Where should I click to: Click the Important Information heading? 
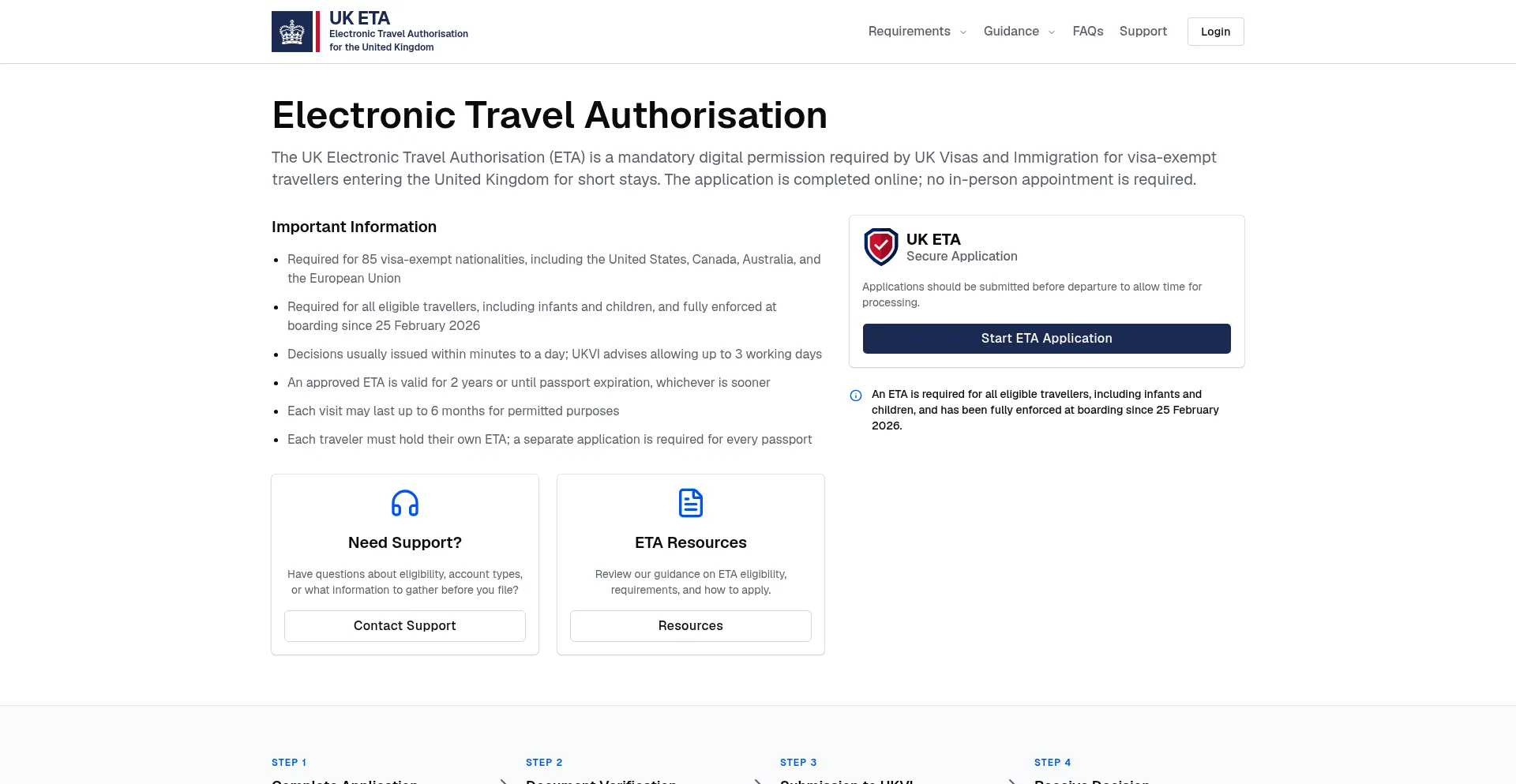point(354,227)
